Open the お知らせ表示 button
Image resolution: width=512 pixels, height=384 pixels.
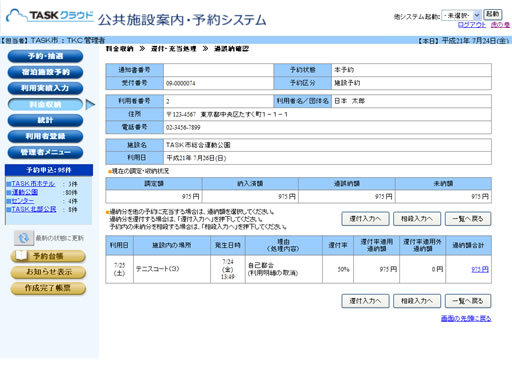click(x=48, y=272)
